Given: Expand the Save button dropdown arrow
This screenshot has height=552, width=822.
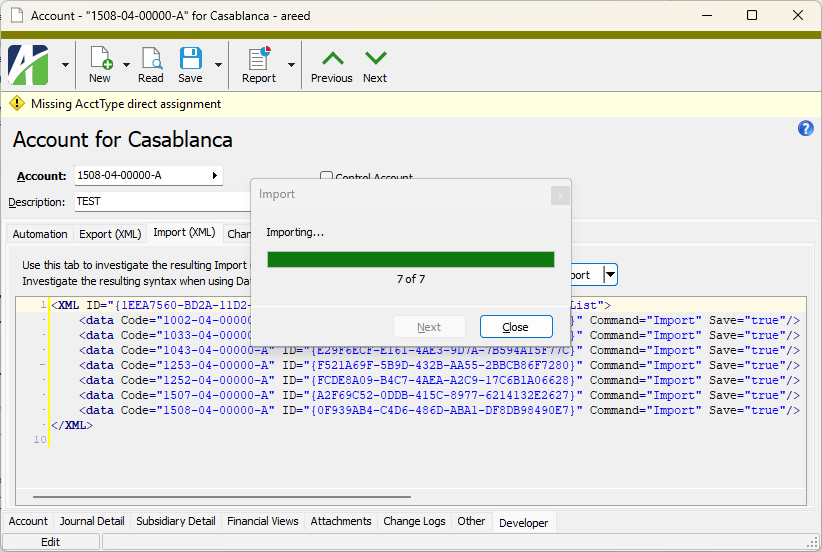Looking at the screenshot, I should click(219, 65).
